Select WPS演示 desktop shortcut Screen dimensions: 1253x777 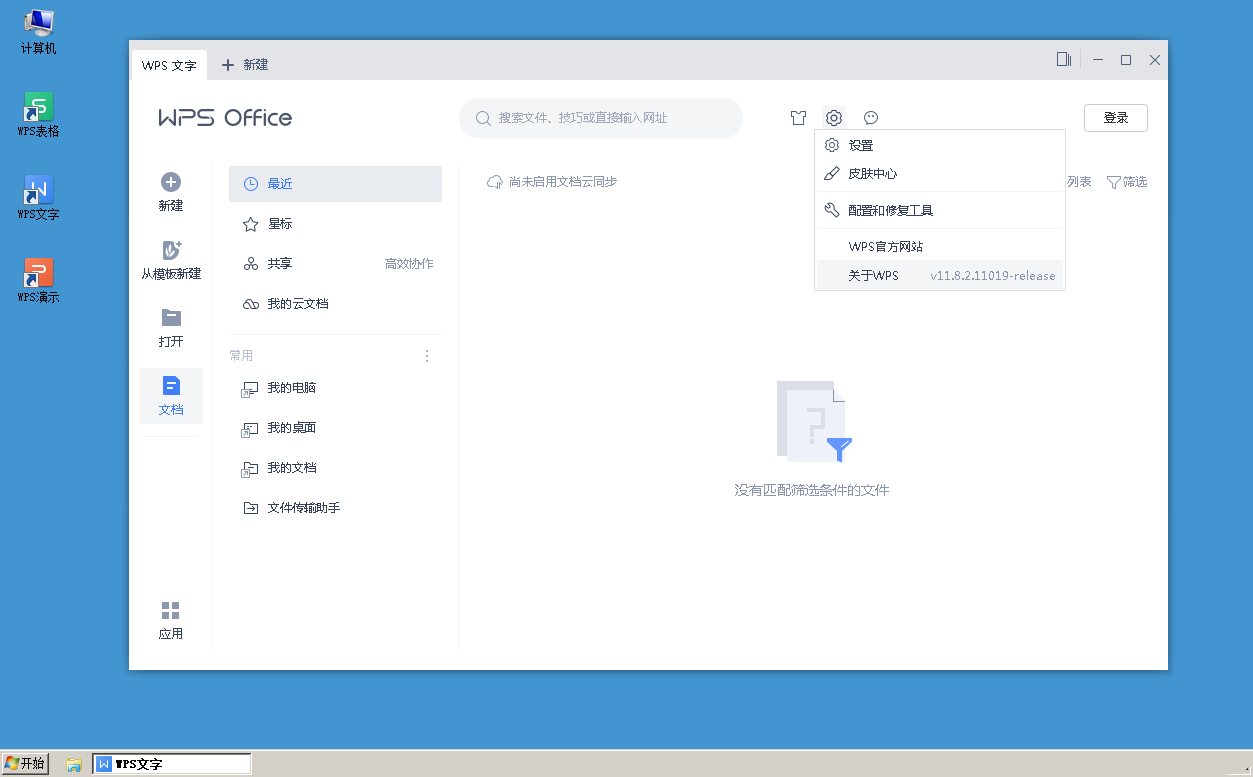point(39,281)
